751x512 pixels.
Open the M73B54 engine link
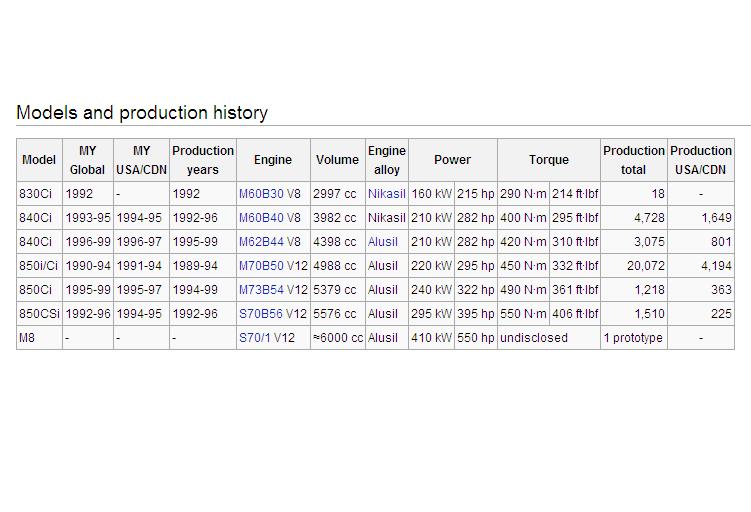click(261, 290)
